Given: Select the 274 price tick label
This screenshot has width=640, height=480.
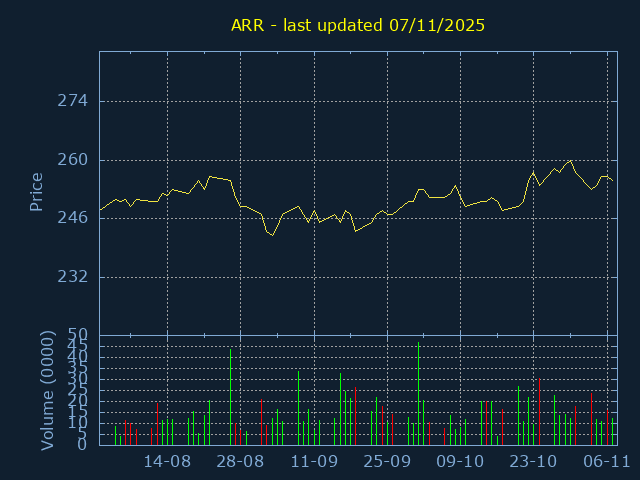Looking at the screenshot, I should coord(74,101).
